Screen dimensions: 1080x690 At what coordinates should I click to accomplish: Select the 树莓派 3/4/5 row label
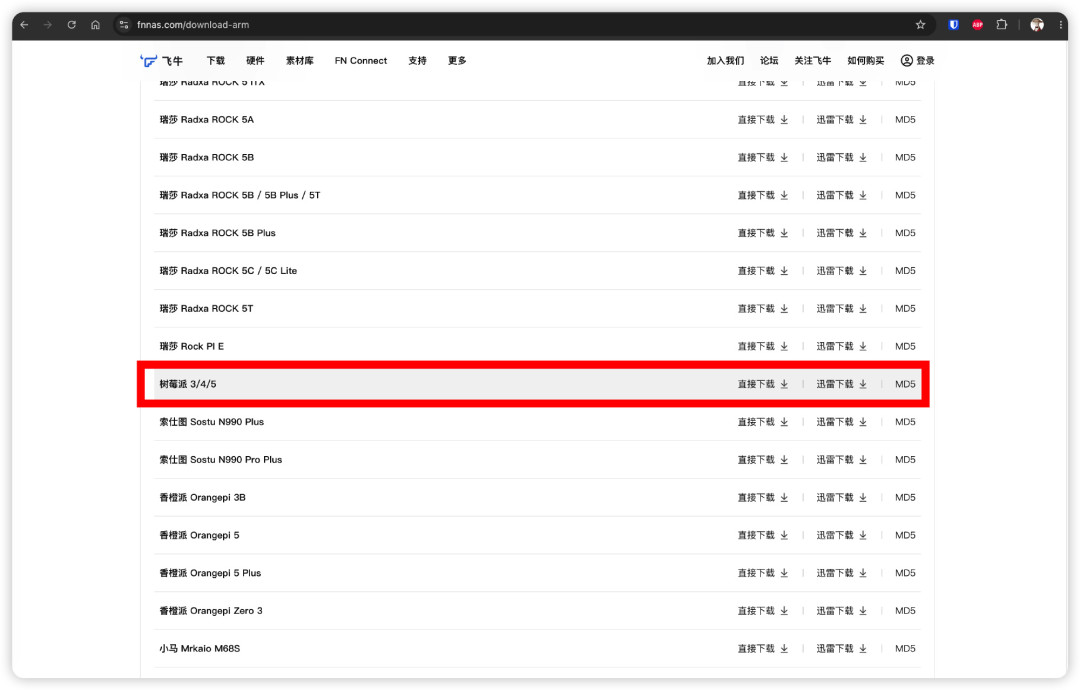[x=188, y=384]
